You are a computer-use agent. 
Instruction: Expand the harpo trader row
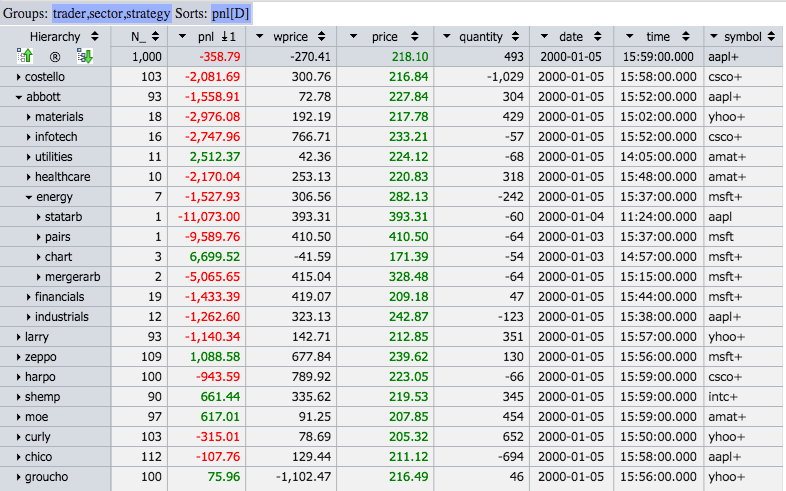(18, 377)
